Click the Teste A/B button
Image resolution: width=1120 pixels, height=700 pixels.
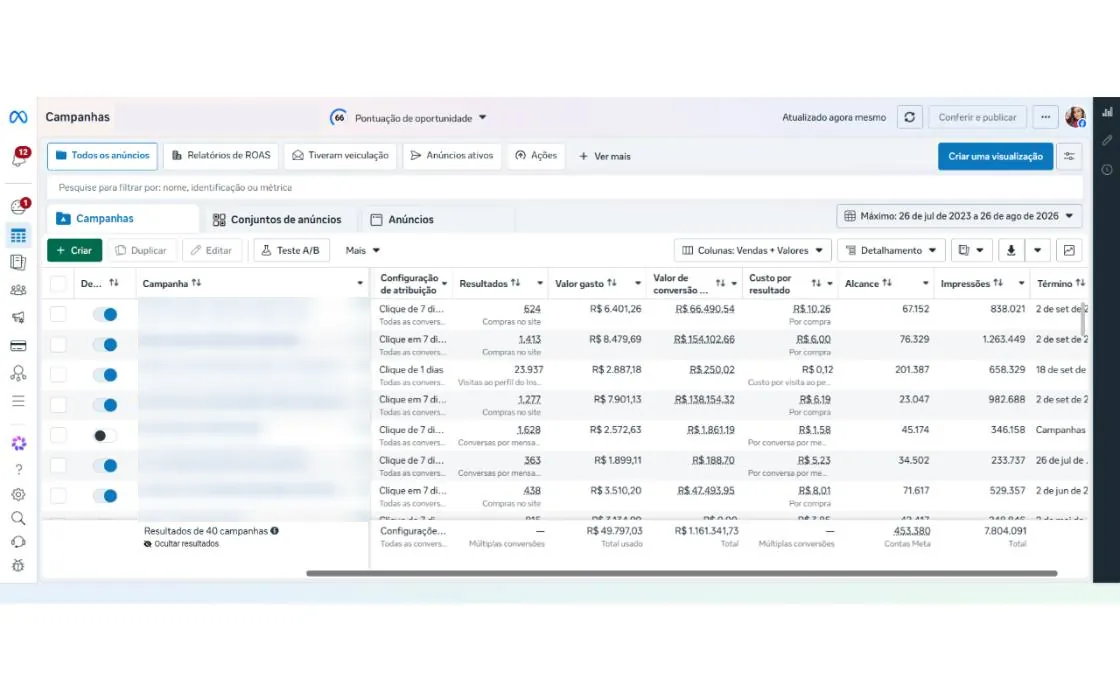(x=291, y=250)
